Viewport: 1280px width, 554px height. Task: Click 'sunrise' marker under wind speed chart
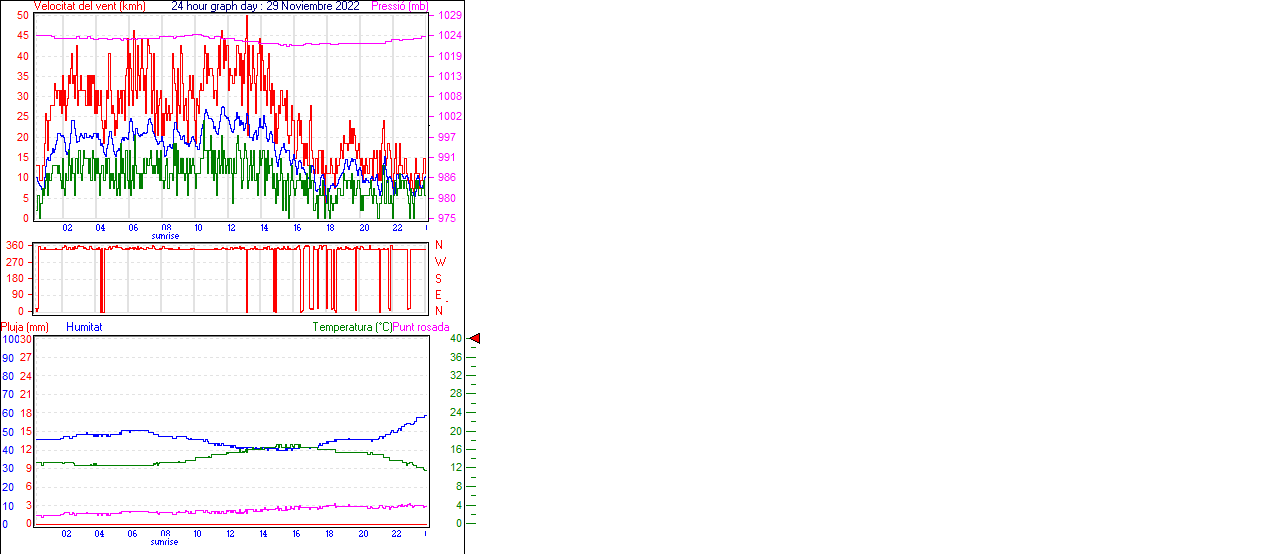tap(165, 236)
